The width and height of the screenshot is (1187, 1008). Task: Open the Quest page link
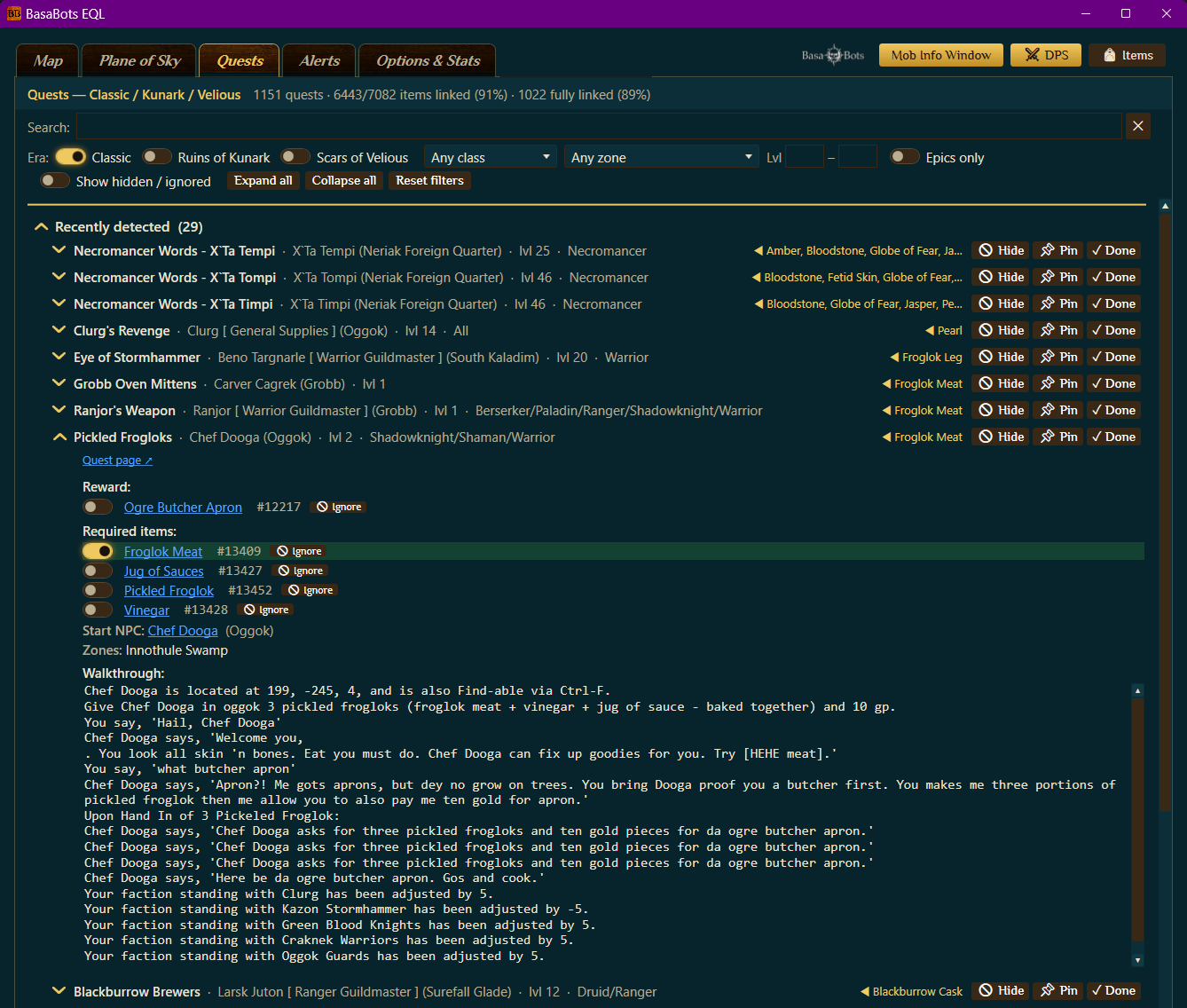click(117, 461)
